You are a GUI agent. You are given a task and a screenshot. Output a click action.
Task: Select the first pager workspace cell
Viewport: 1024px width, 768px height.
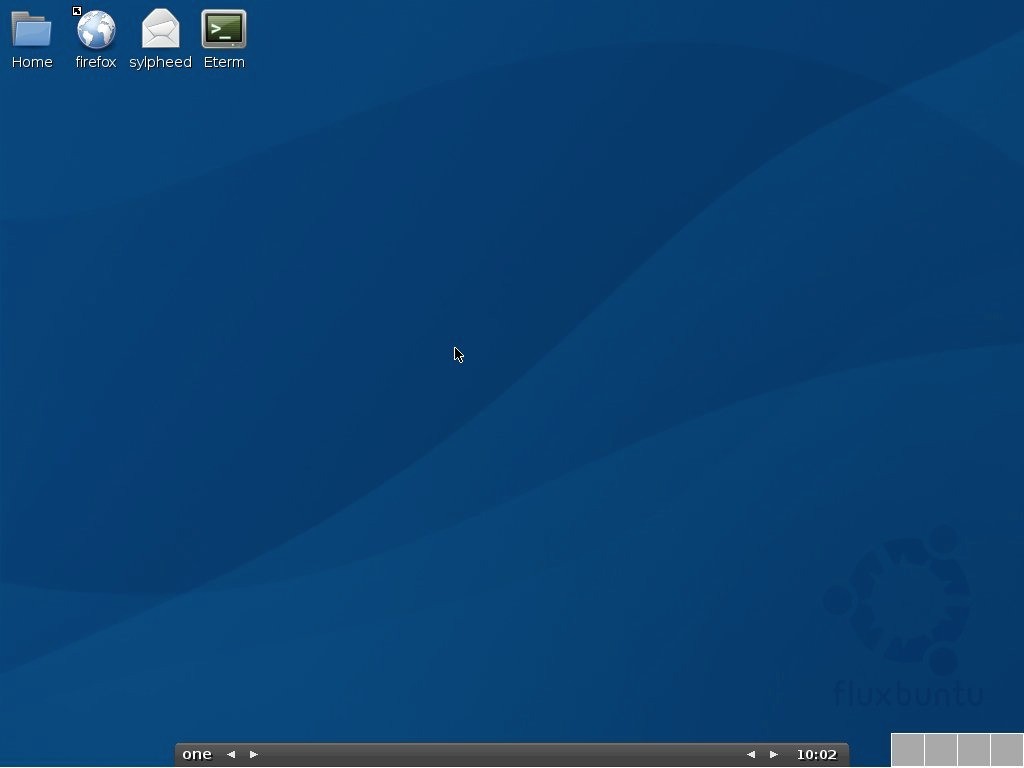(x=908, y=750)
